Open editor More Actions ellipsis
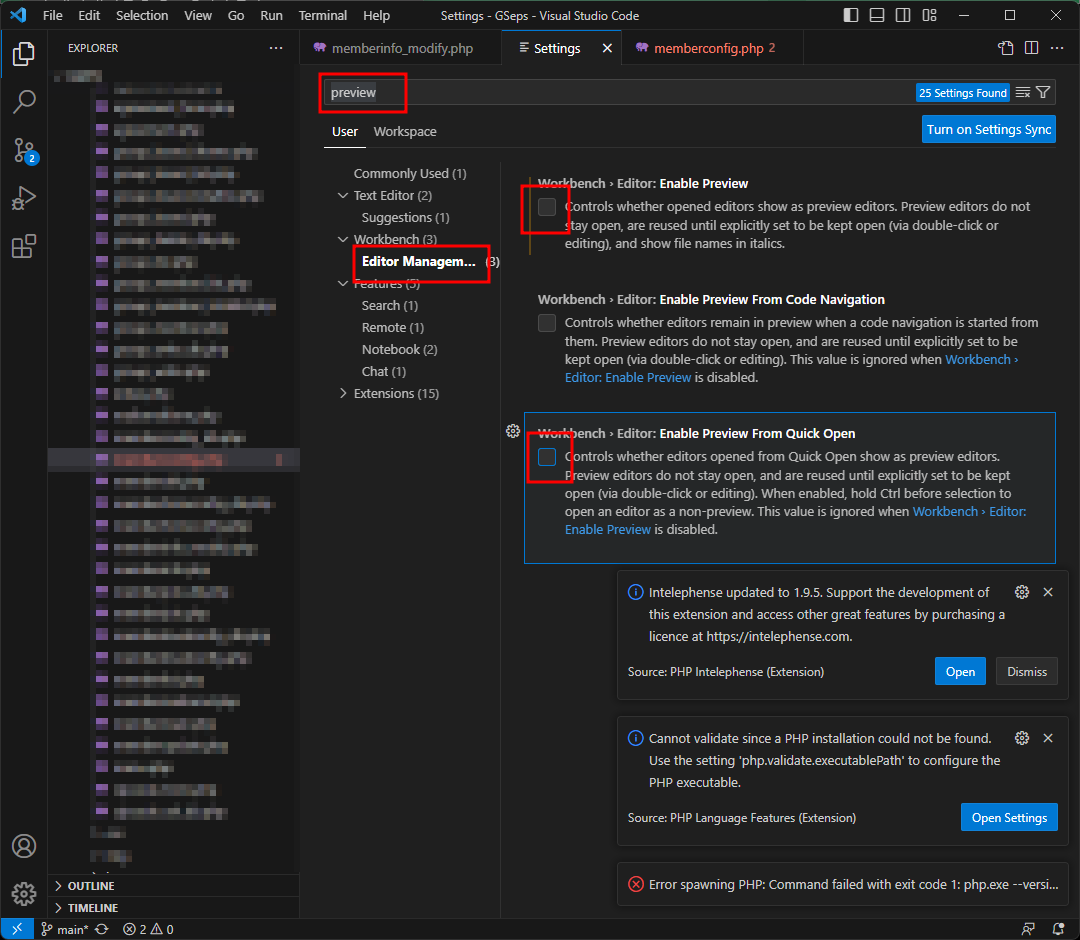Image resolution: width=1080 pixels, height=940 pixels. (x=1057, y=48)
